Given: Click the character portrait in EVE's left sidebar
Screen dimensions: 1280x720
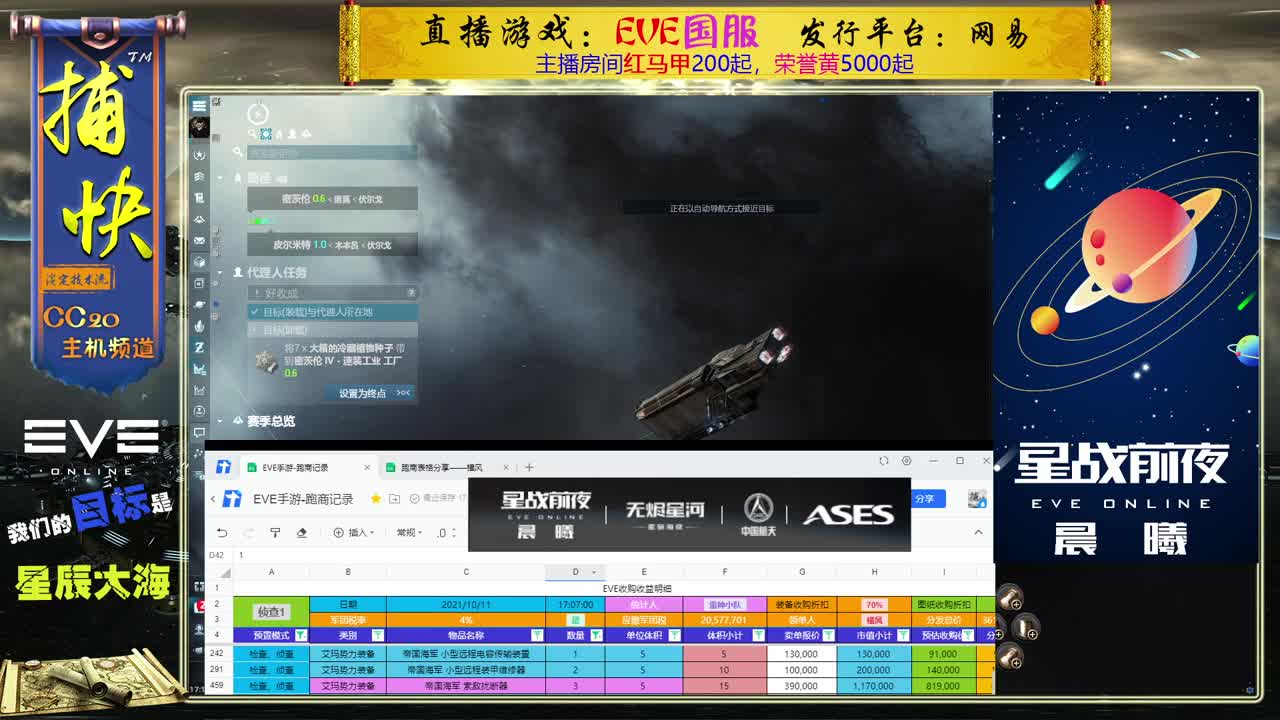Looking at the screenshot, I should point(199,127).
